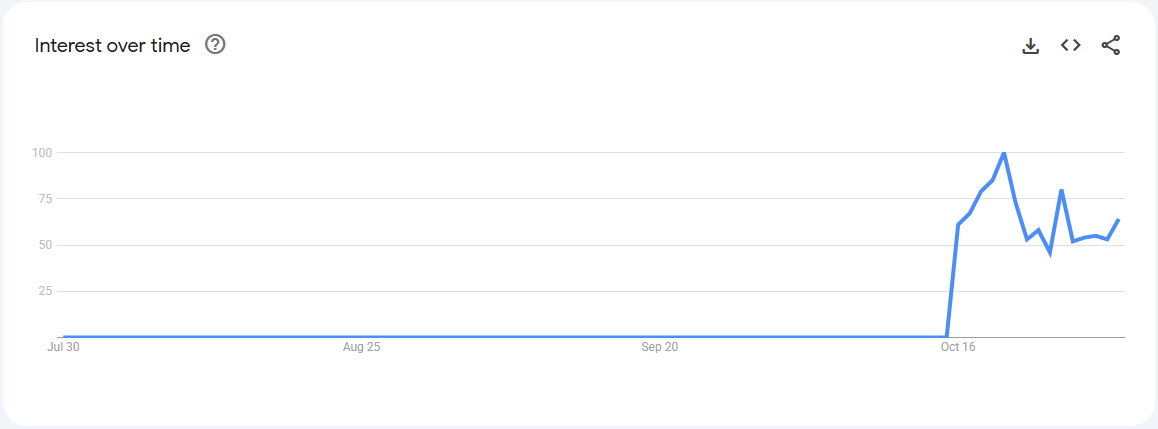Click where the line starts rising from zero

pos(946,336)
